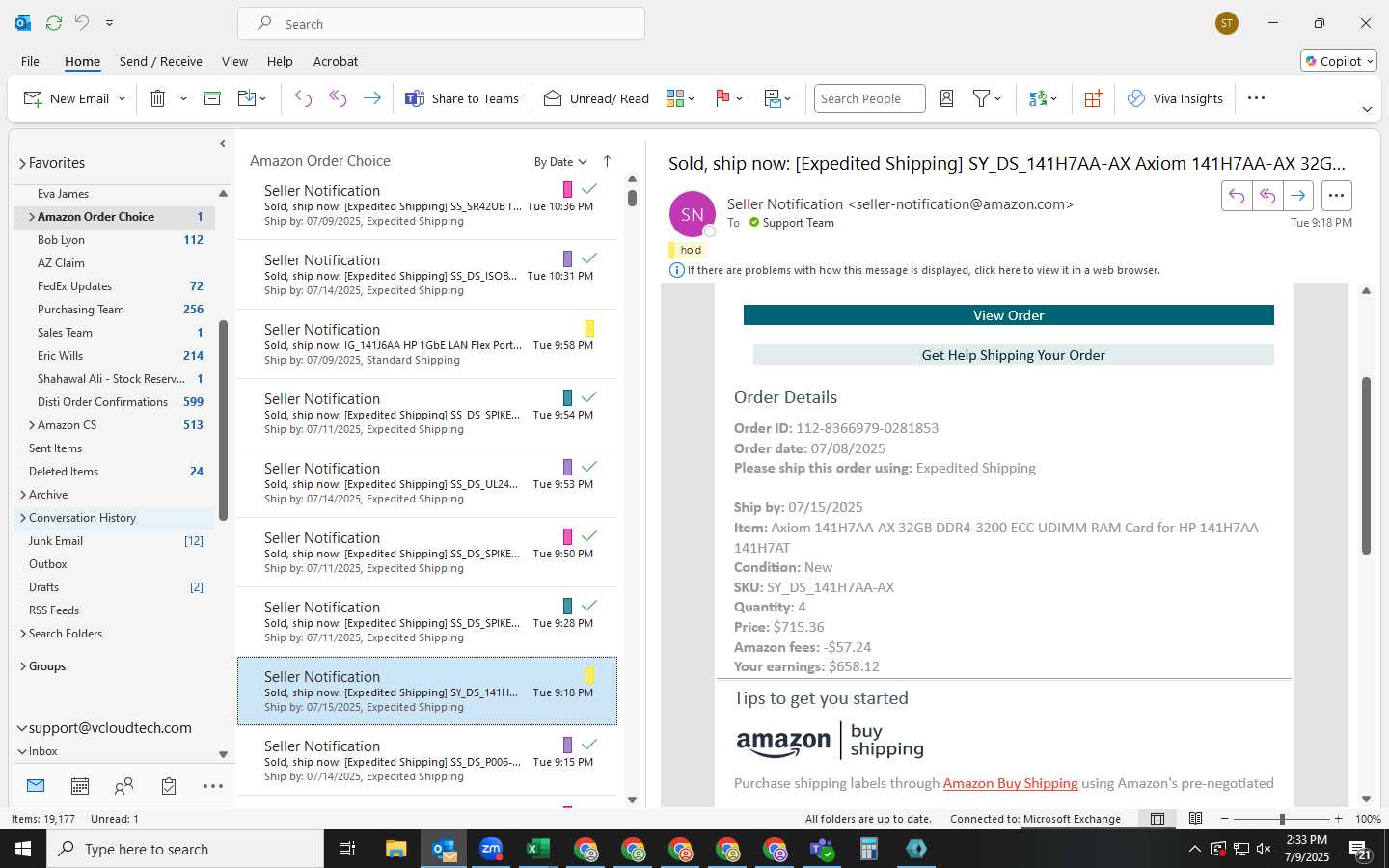
Task: Expand the ribbon with chevron
Action: pos(1367,109)
